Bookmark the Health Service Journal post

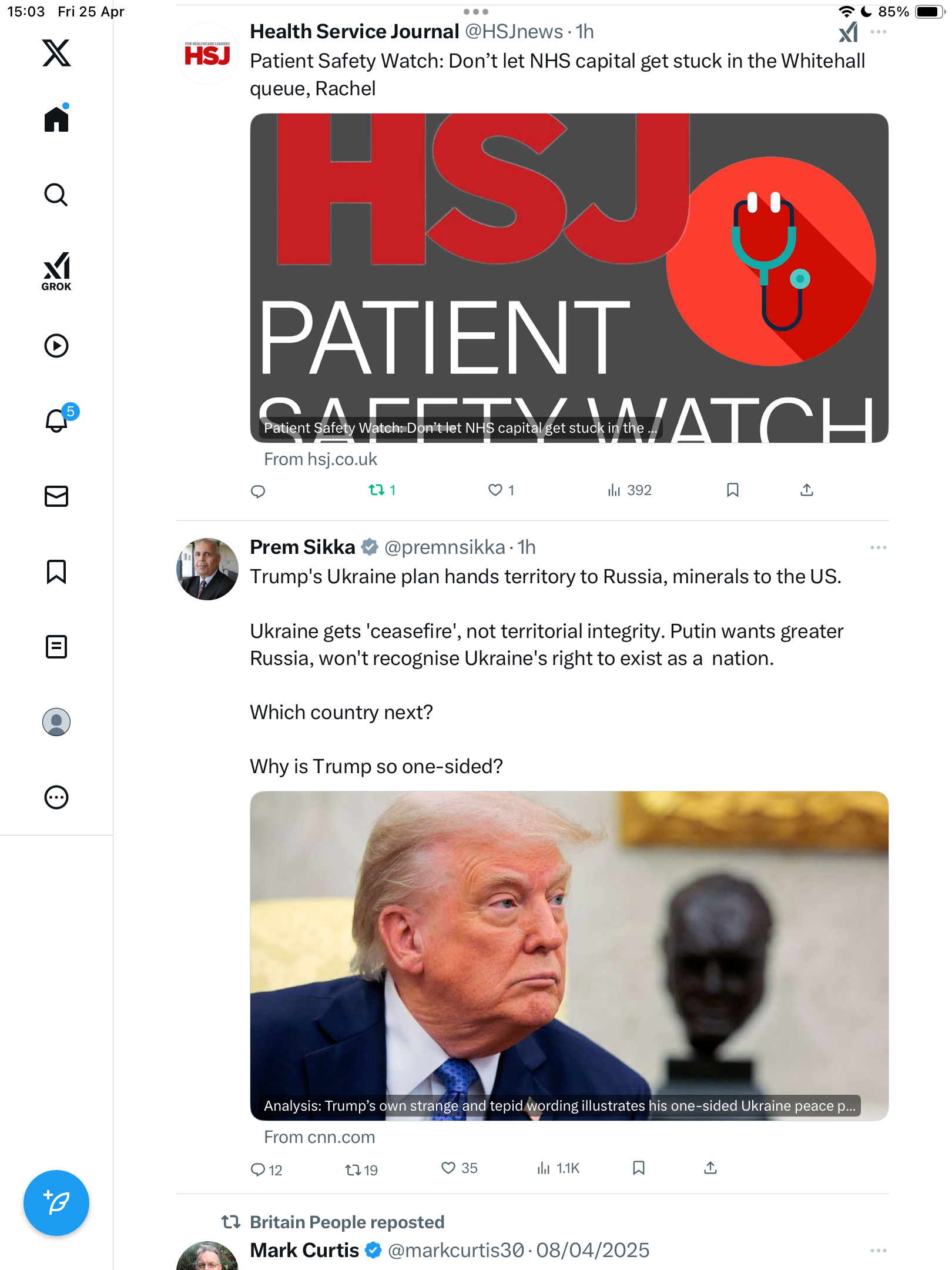732,490
